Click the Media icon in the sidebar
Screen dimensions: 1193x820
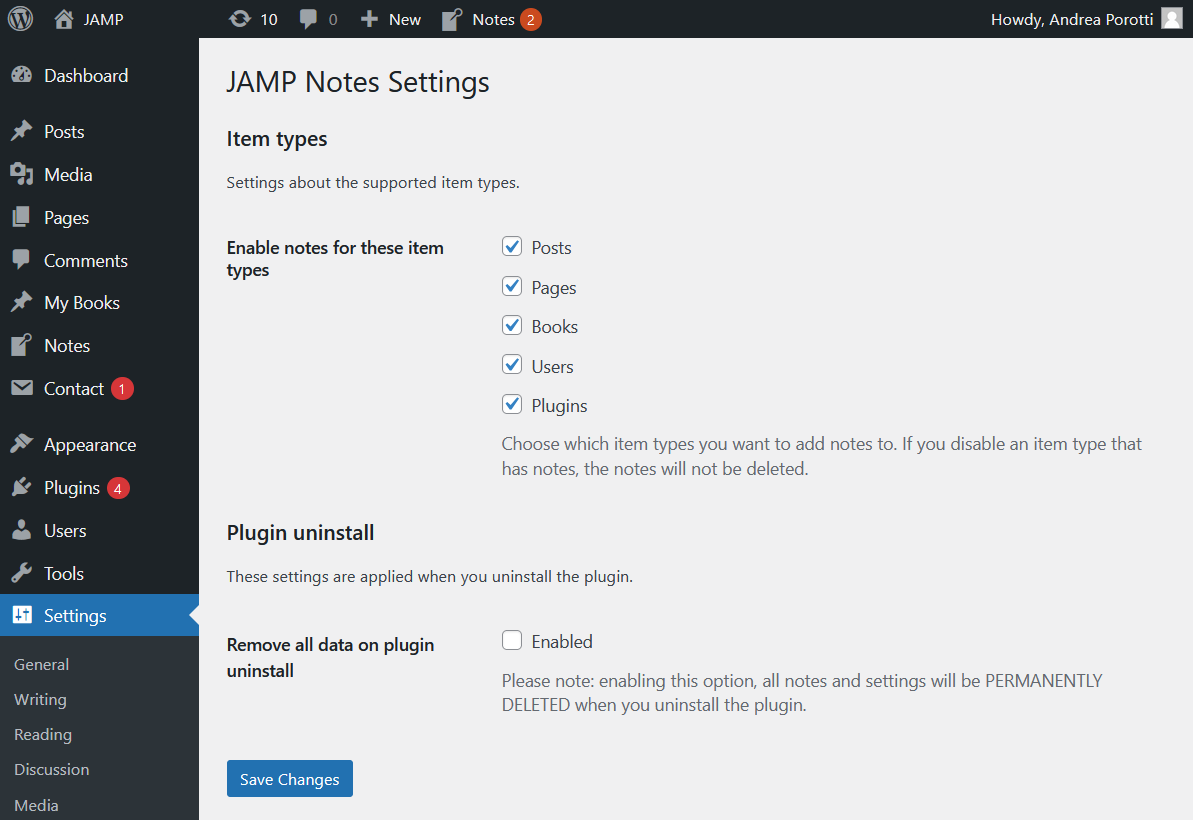22,174
